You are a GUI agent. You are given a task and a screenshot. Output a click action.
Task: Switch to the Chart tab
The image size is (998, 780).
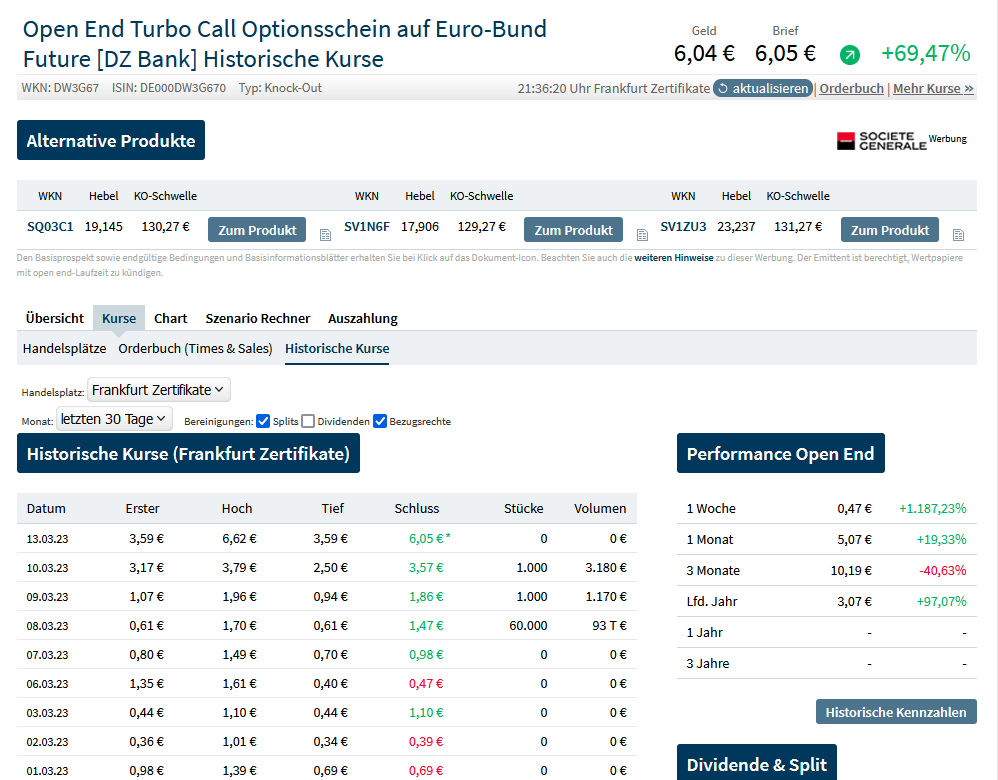170,318
